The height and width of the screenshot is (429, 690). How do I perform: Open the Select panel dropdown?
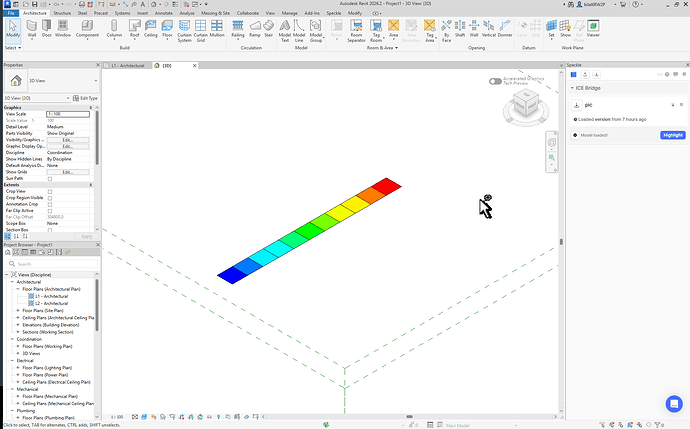coord(13,48)
